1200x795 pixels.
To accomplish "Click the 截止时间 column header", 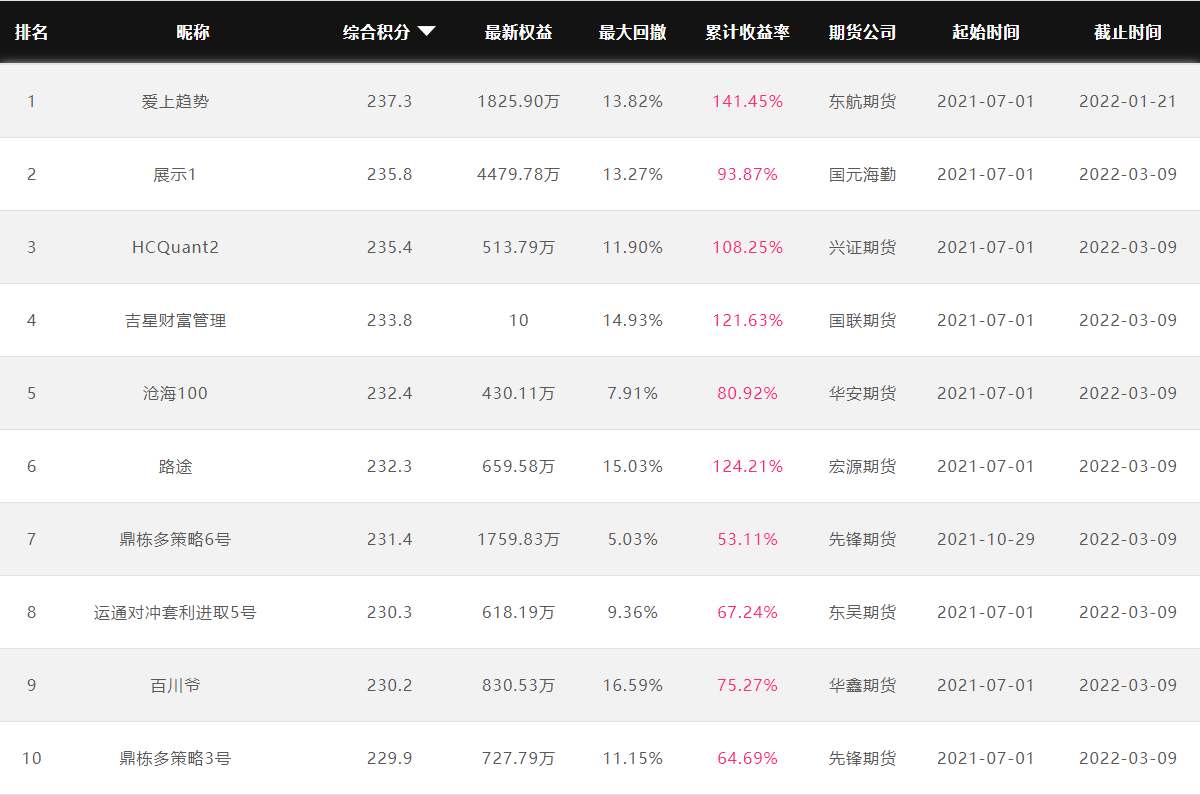I will pos(1128,32).
